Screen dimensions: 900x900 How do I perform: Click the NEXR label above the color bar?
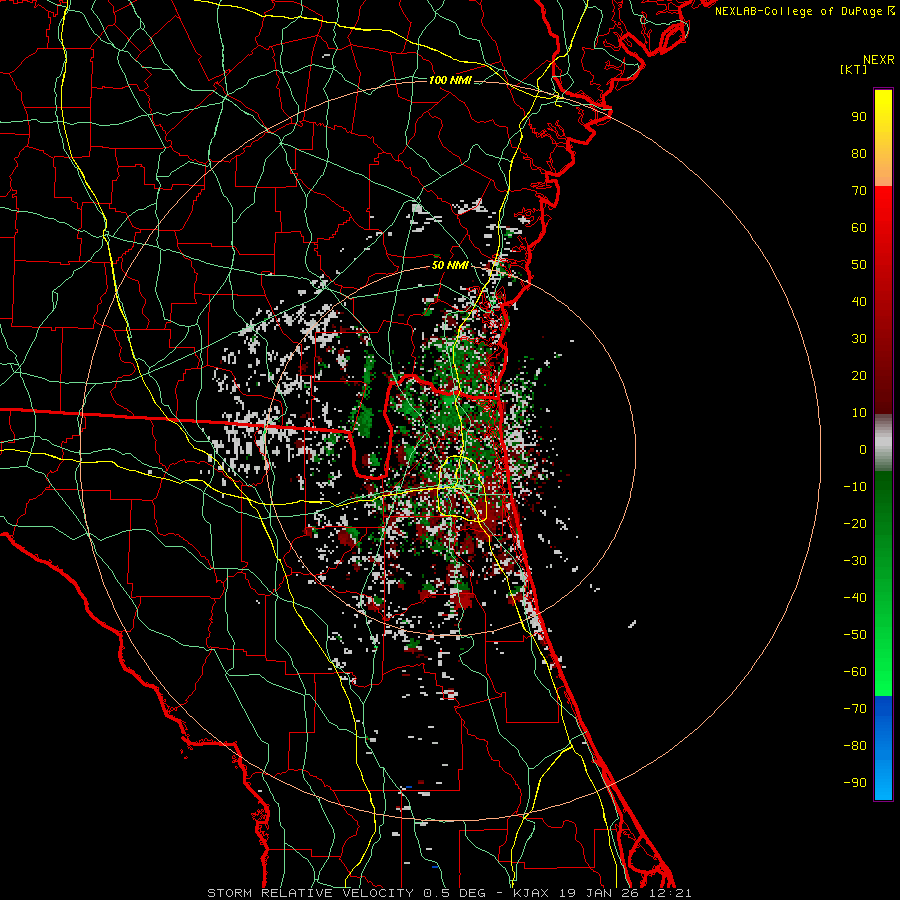point(879,60)
